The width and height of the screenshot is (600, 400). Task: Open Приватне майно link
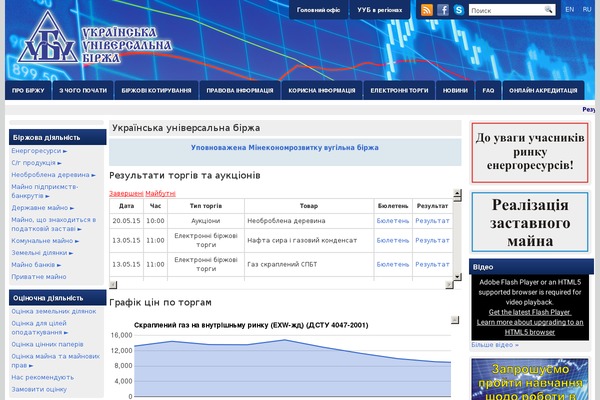39,276
